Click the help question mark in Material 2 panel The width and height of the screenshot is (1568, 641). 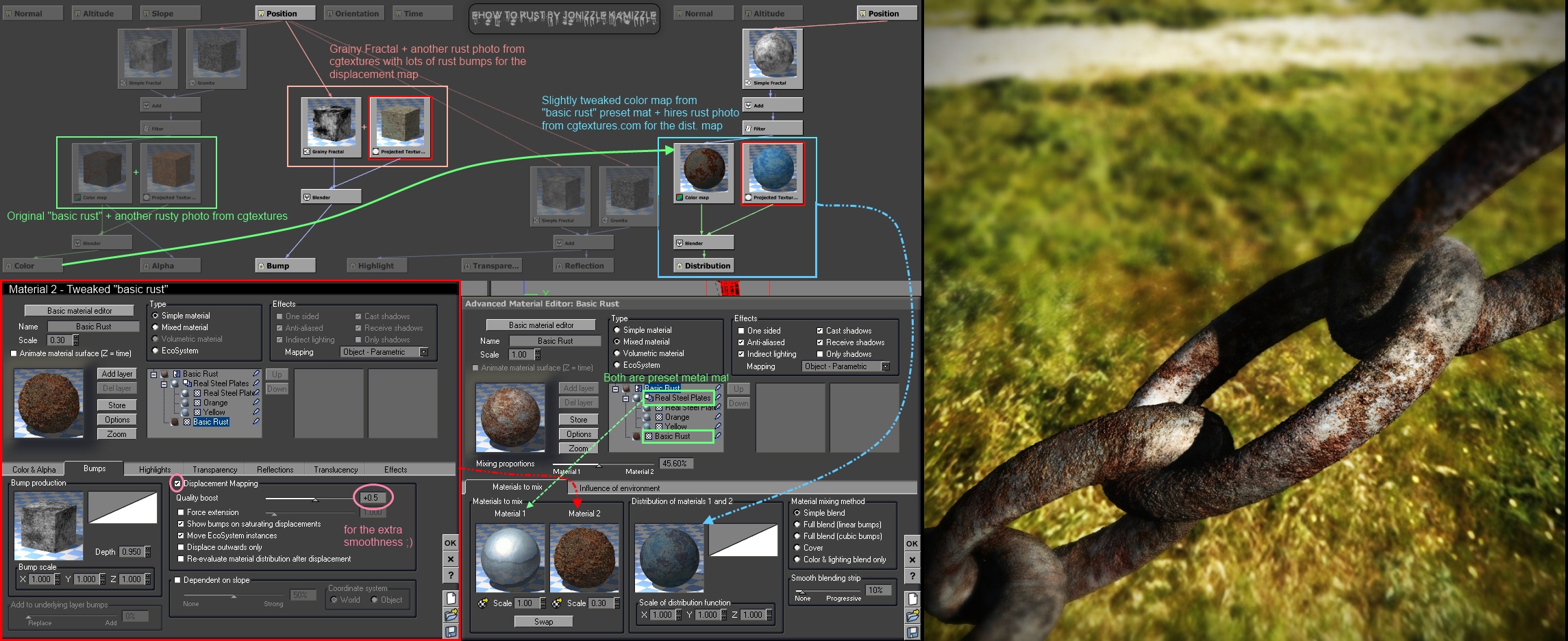click(x=450, y=576)
